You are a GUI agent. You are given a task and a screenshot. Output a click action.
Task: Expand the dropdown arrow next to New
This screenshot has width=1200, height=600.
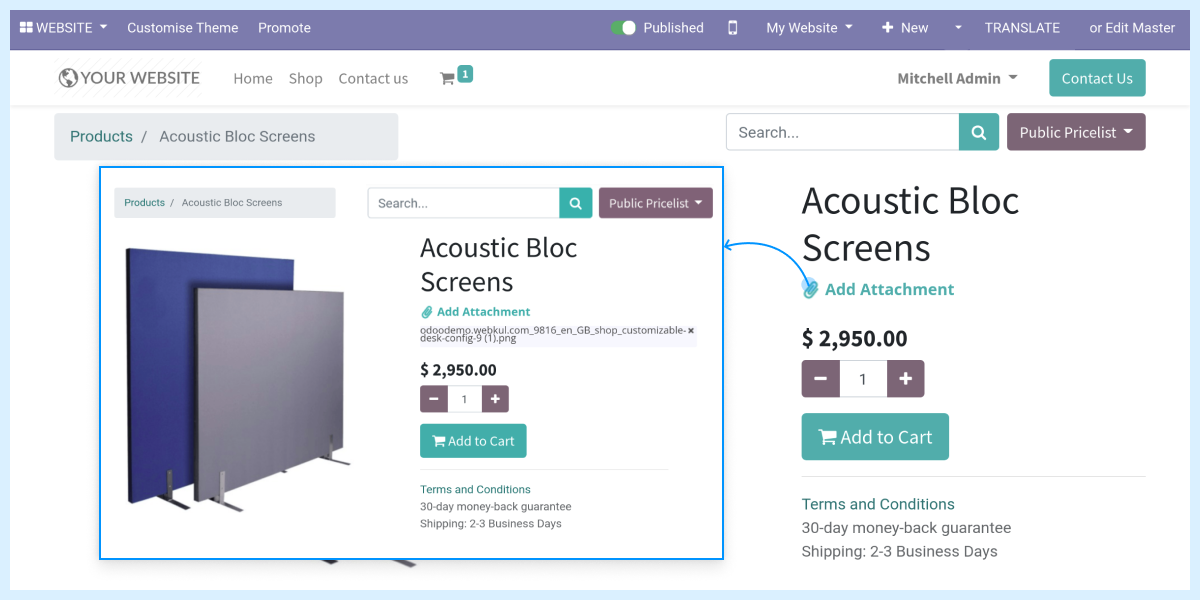point(957,27)
